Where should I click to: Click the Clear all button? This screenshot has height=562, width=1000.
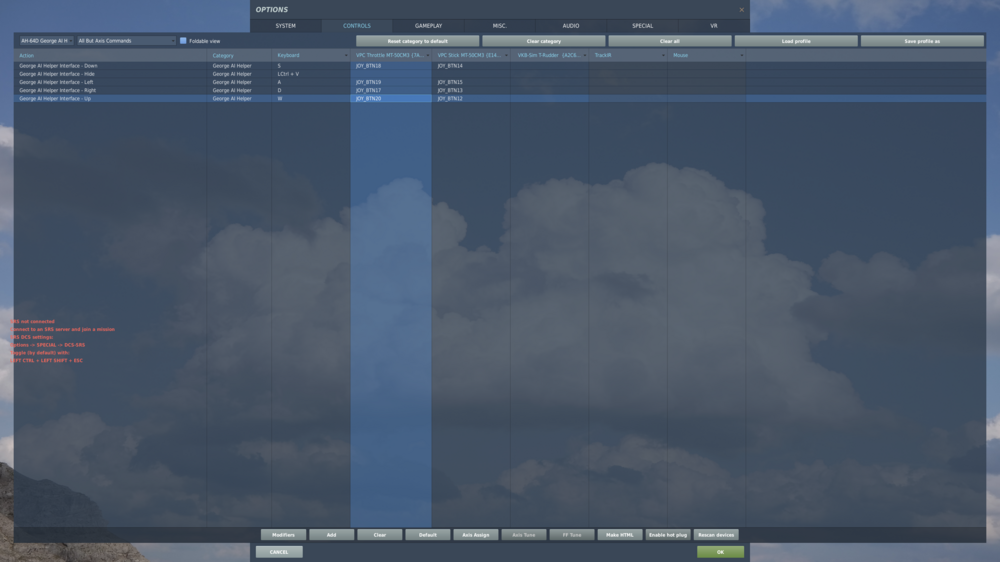(670, 41)
